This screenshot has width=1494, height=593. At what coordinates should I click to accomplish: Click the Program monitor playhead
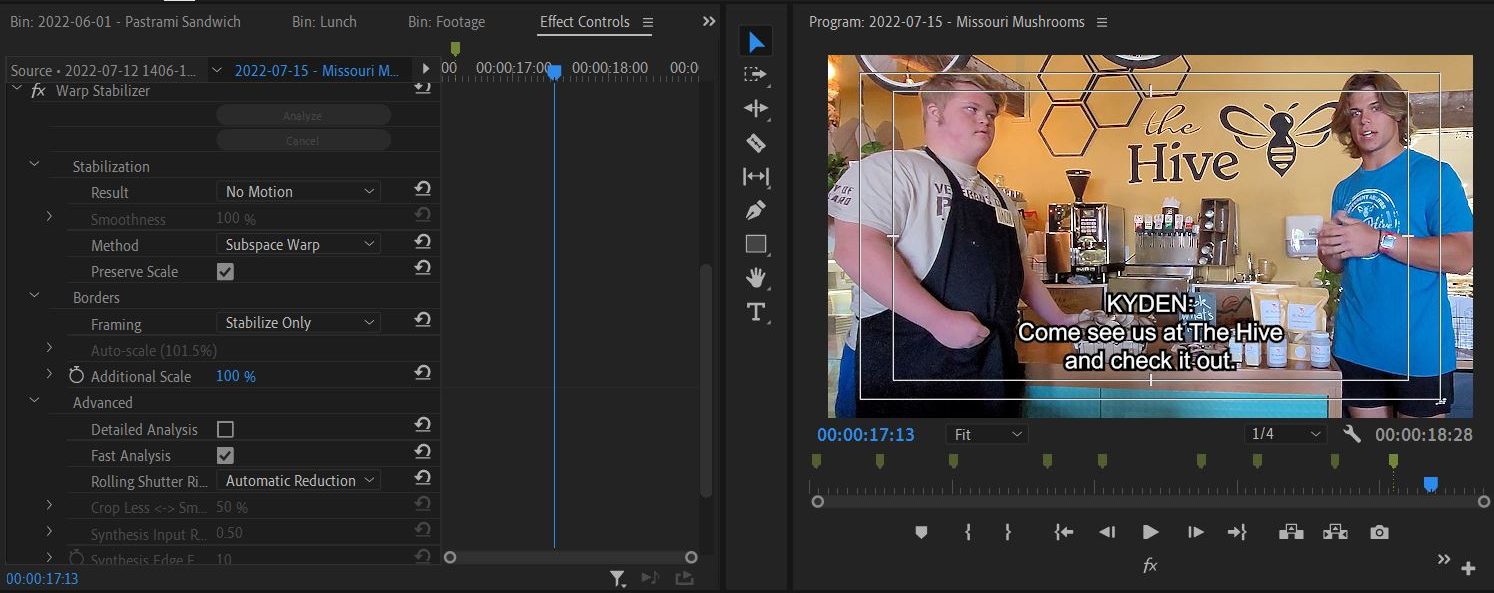tap(1431, 484)
